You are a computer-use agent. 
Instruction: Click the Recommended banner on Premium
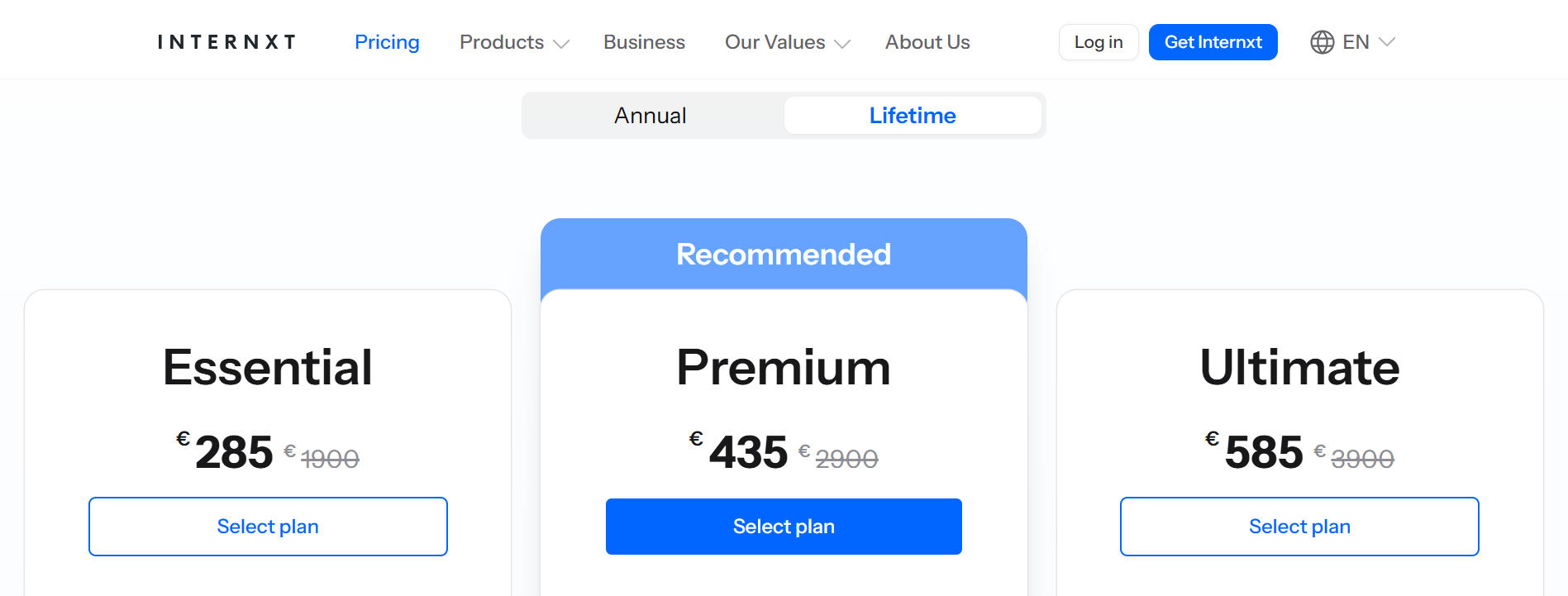click(x=784, y=254)
